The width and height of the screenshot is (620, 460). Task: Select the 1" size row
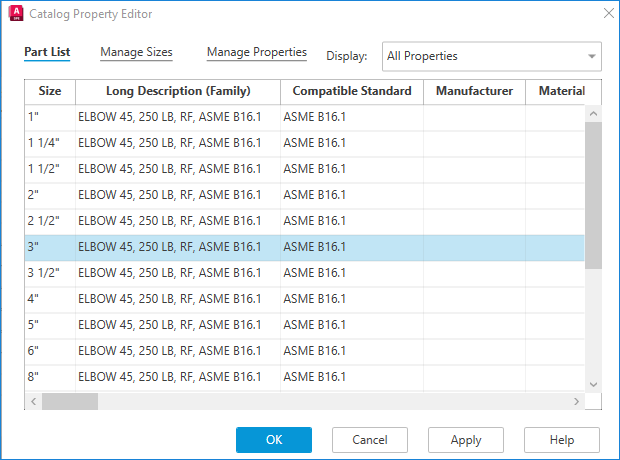click(x=50, y=117)
